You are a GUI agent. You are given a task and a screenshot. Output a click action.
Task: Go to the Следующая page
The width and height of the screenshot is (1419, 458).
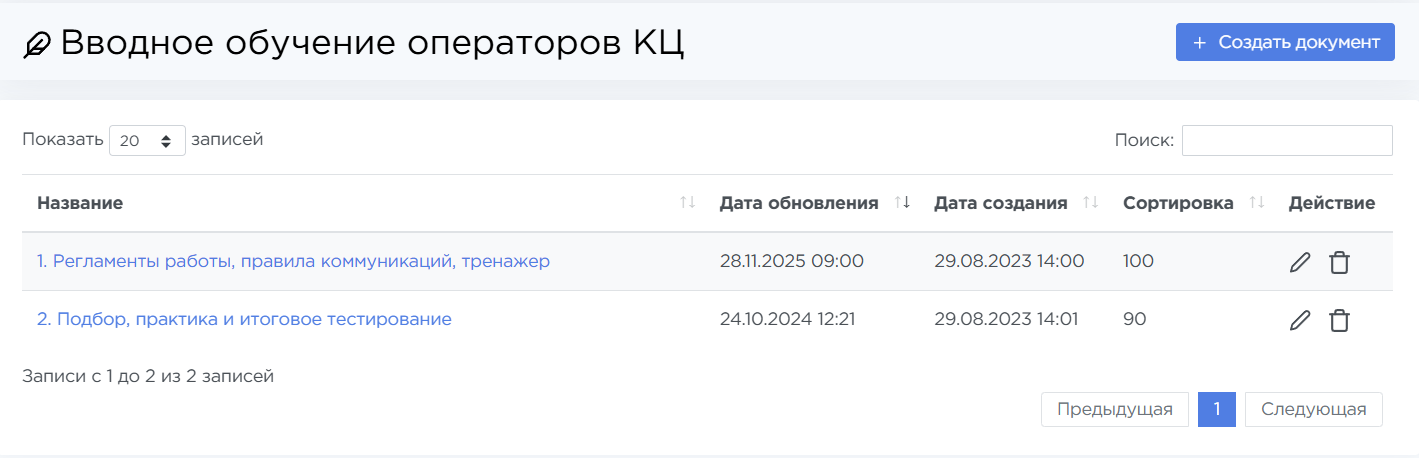point(1313,409)
